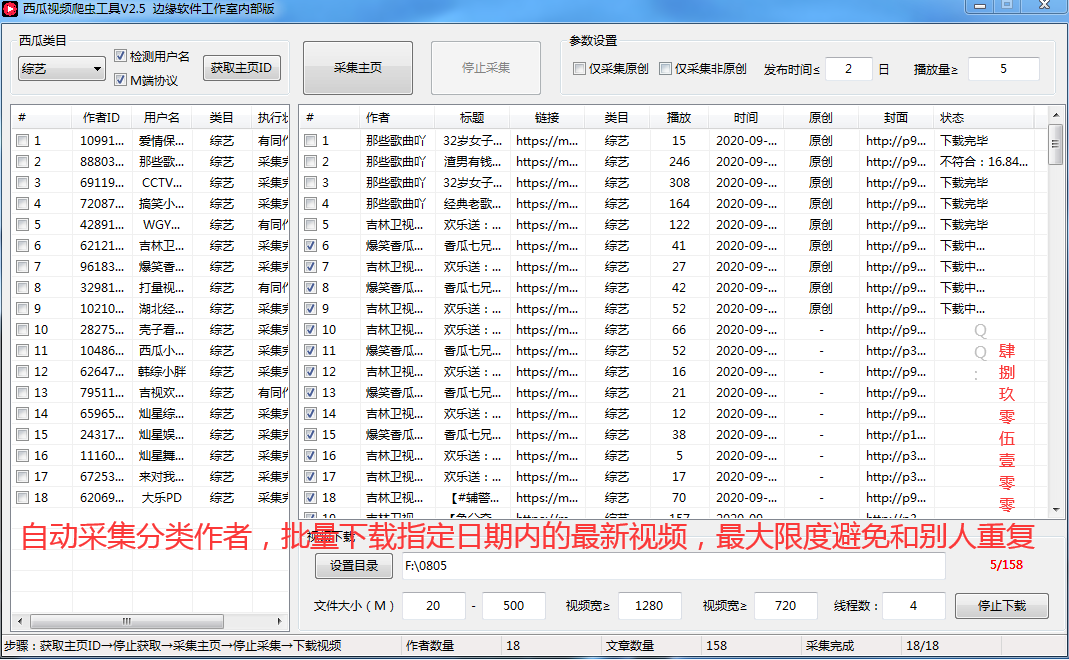Image resolution: width=1069 pixels, height=660 pixels.
Task: Click the 原创 column header
Action: coord(821,117)
